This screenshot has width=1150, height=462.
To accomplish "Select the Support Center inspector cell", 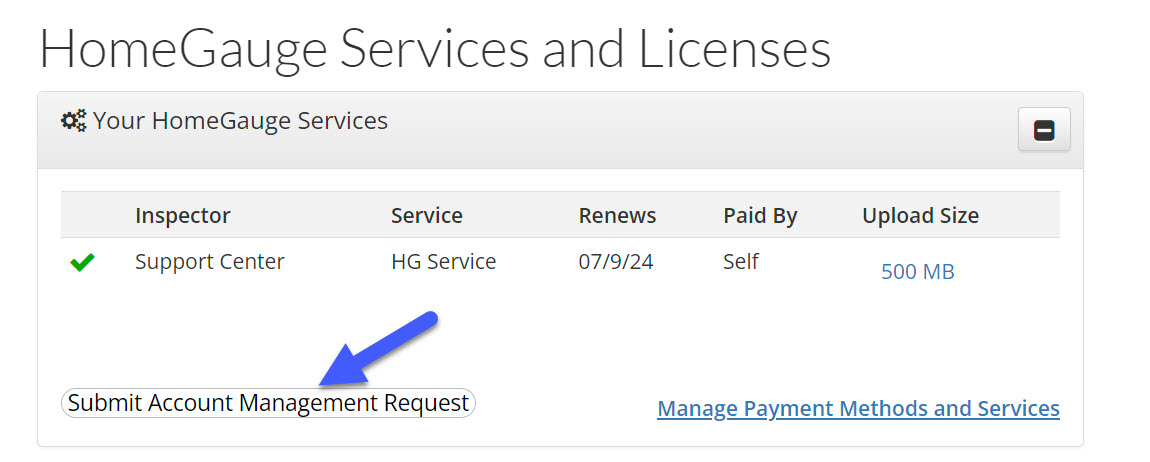I will tap(210, 262).
